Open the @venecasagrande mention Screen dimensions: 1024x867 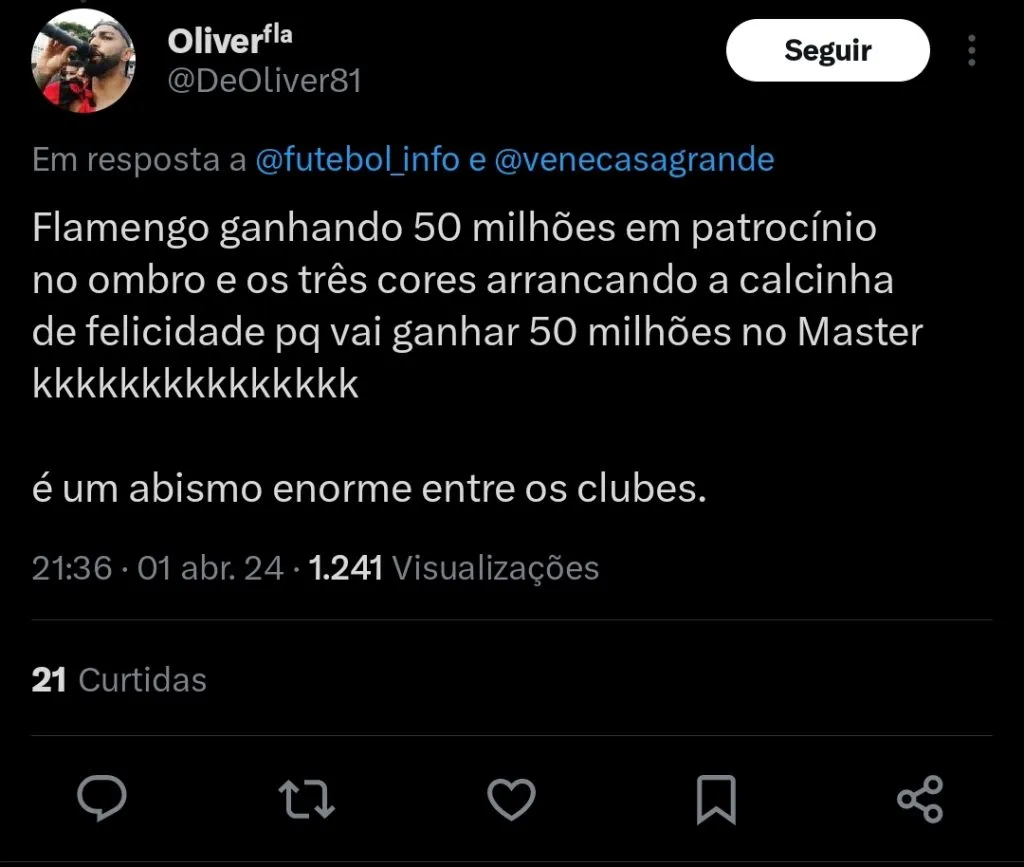point(634,160)
